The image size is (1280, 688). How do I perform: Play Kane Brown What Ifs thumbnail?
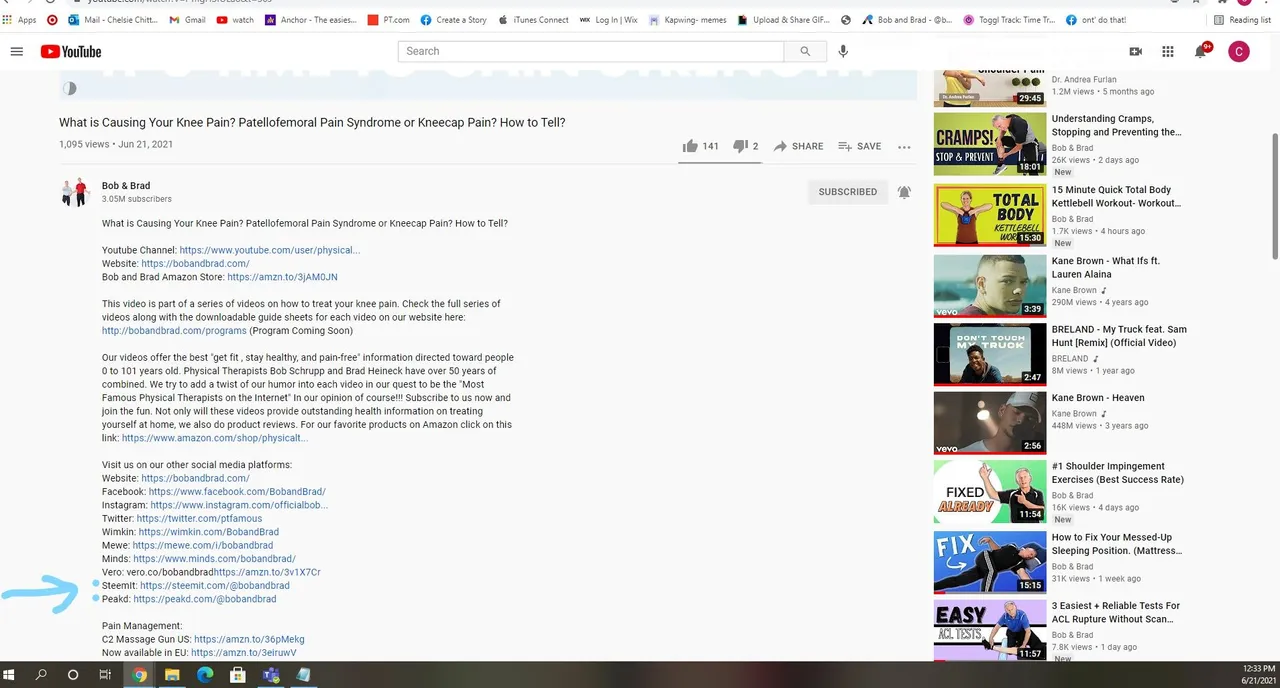tap(990, 286)
